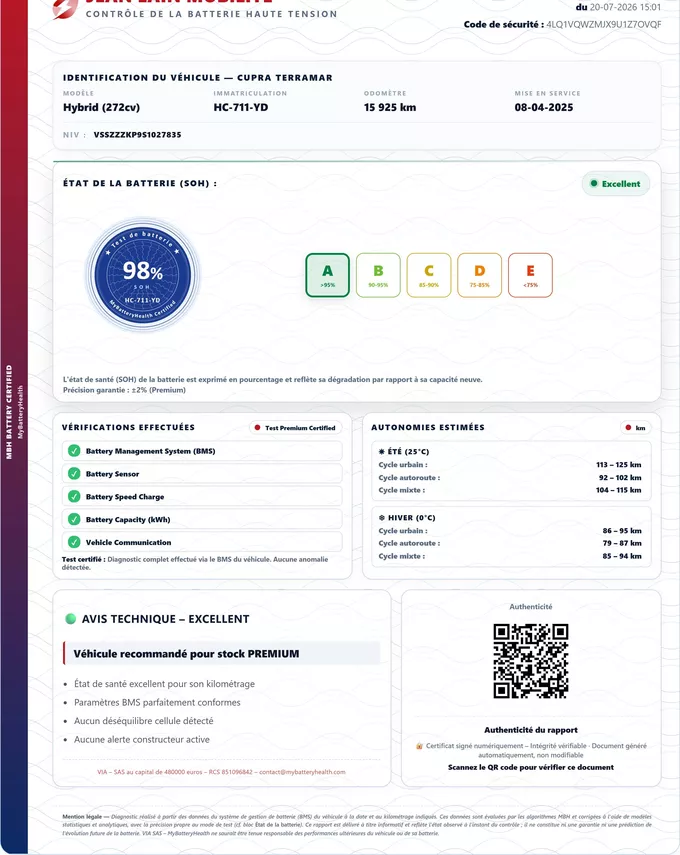Click the km unit badge
Viewport: 680px width, 855px height.
click(x=635, y=428)
